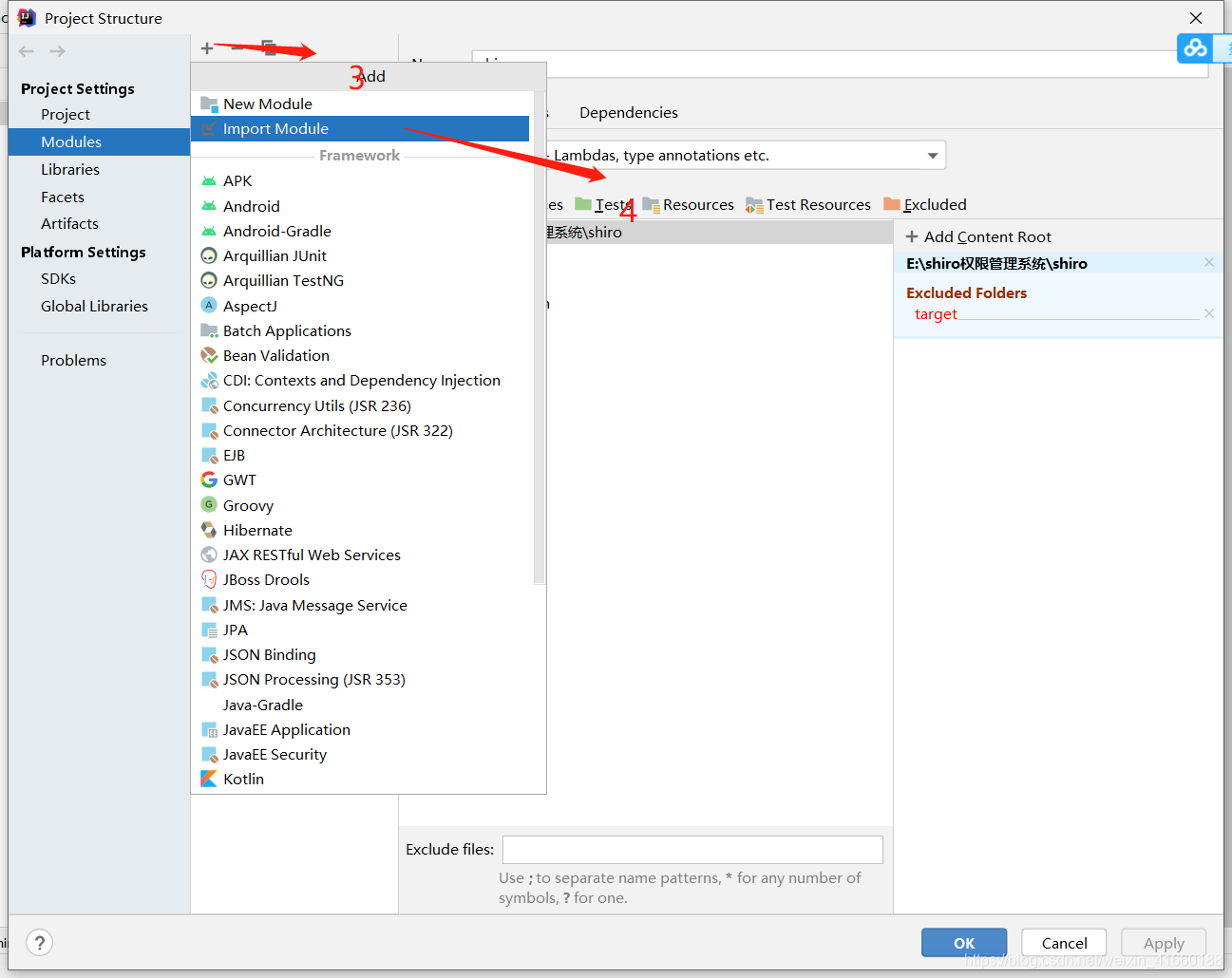Viewport: 1232px width, 978px height.
Task: Click the Bean Validation icon
Action: tap(209, 355)
